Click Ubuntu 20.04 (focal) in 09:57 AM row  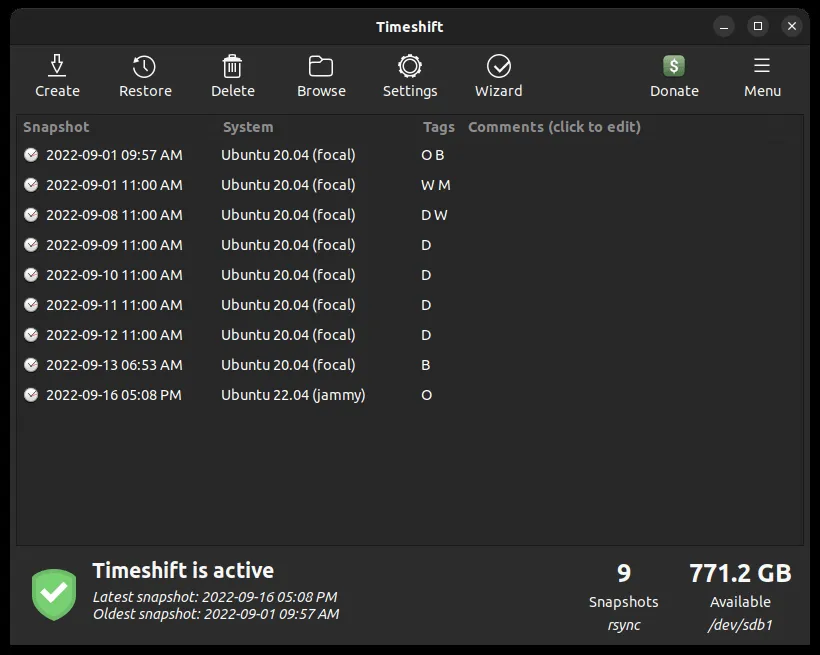pos(288,155)
